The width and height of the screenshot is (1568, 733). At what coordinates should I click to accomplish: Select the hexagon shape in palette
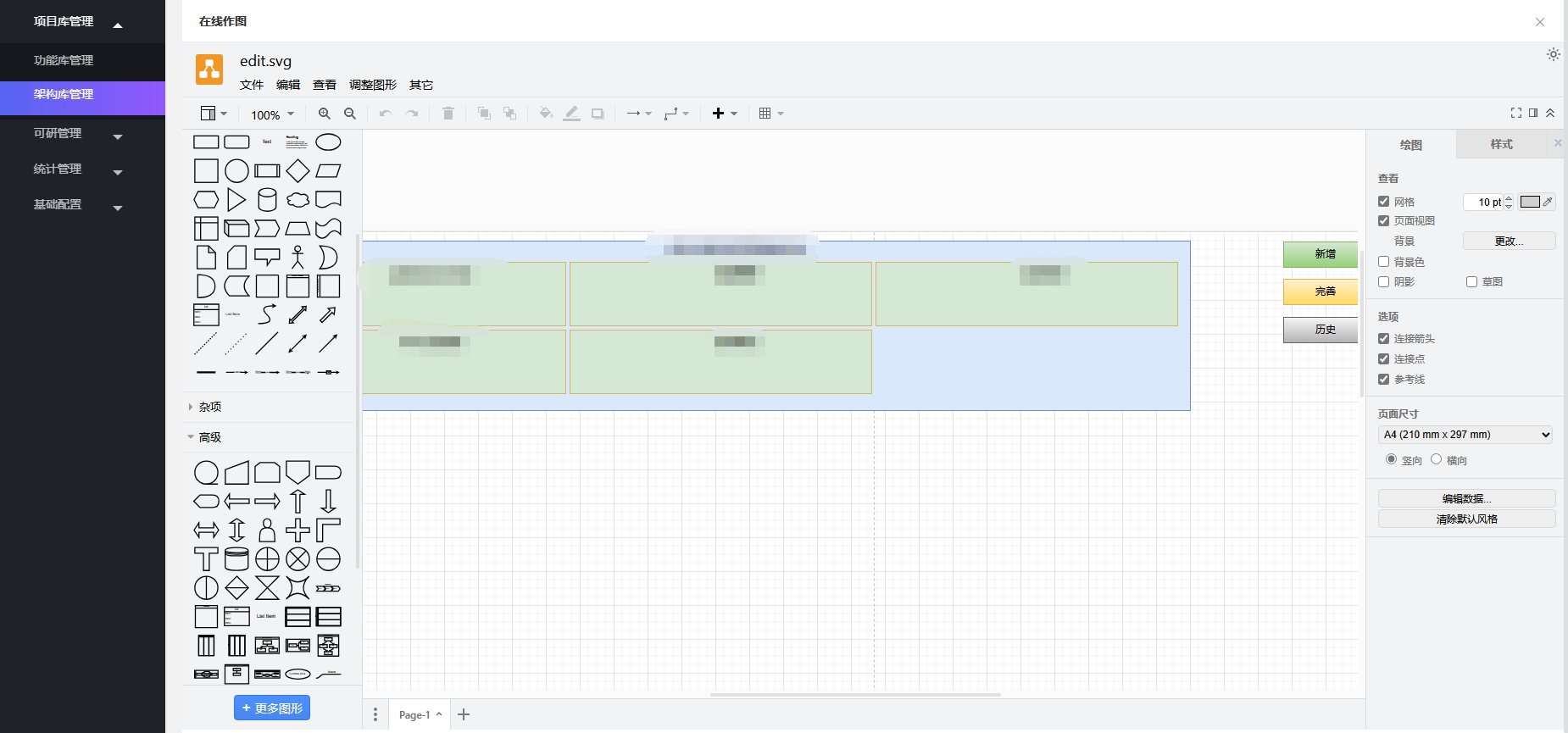[x=206, y=200]
